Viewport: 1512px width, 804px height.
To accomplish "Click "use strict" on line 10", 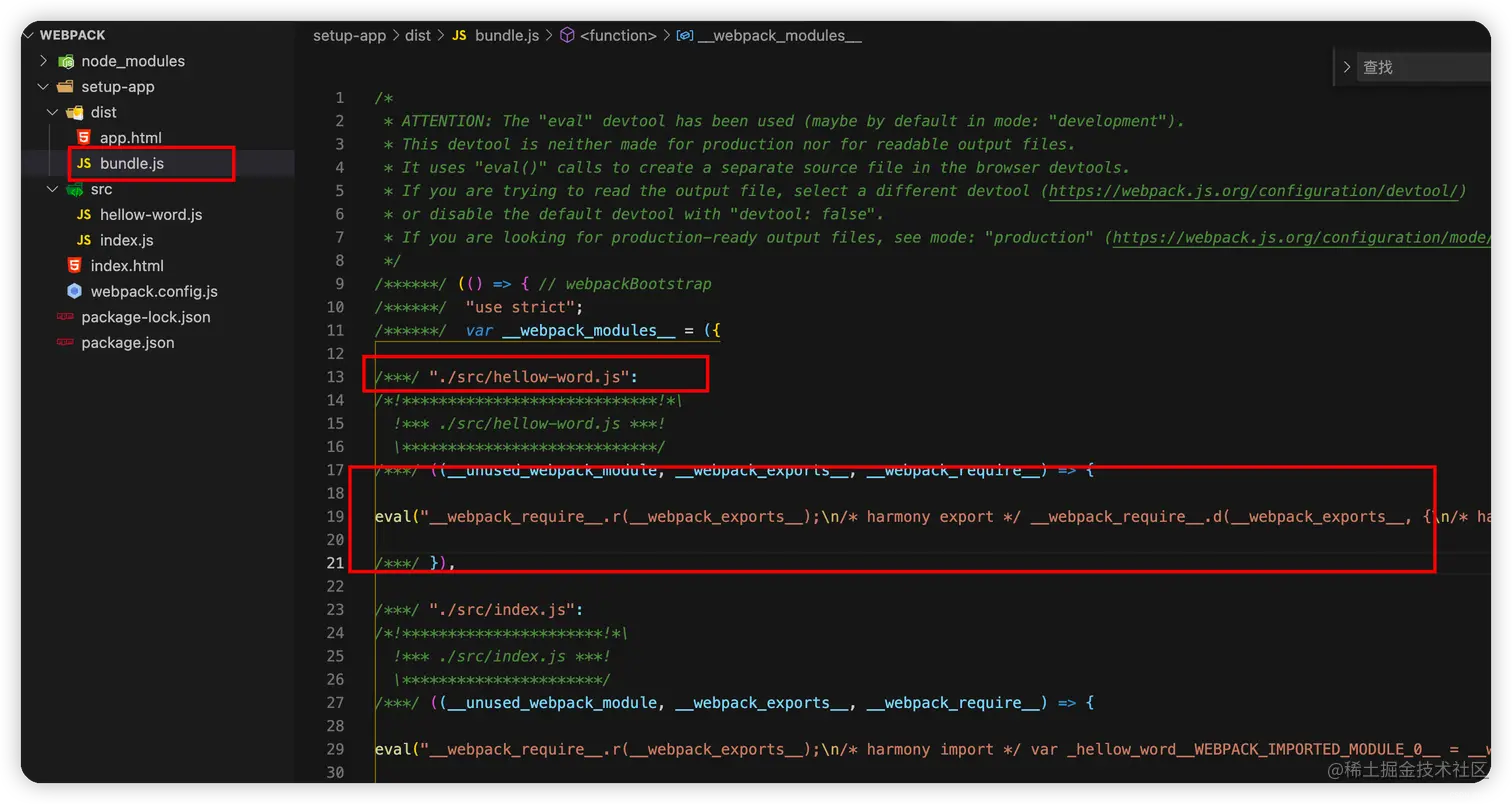I will (x=519, y=307).
